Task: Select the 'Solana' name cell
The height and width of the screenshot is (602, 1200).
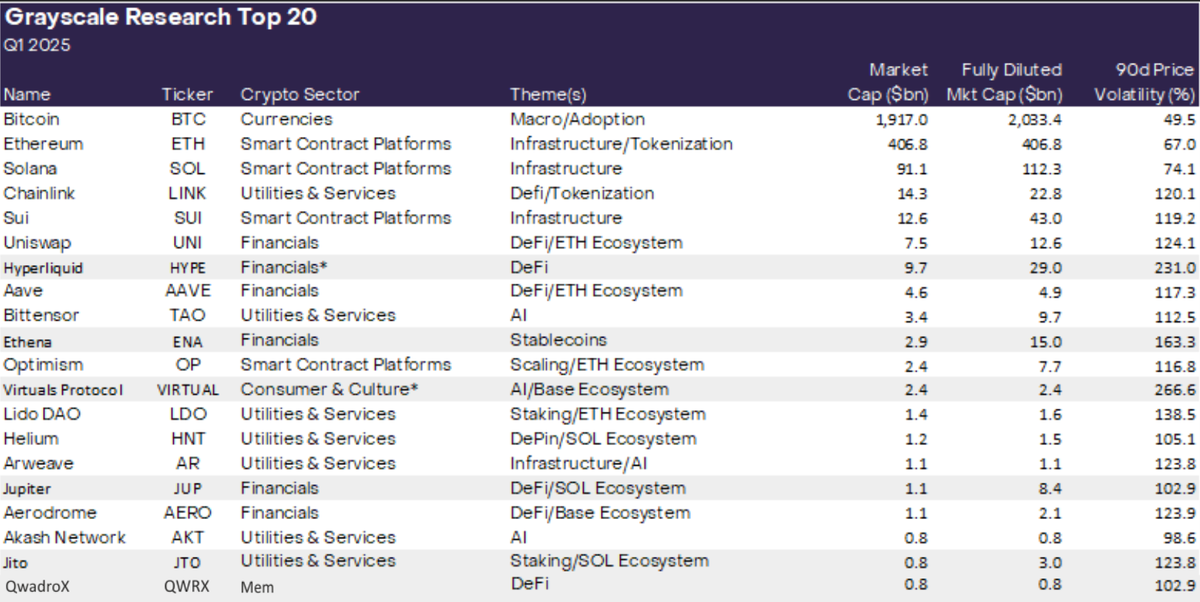Action: click(31, 168)
